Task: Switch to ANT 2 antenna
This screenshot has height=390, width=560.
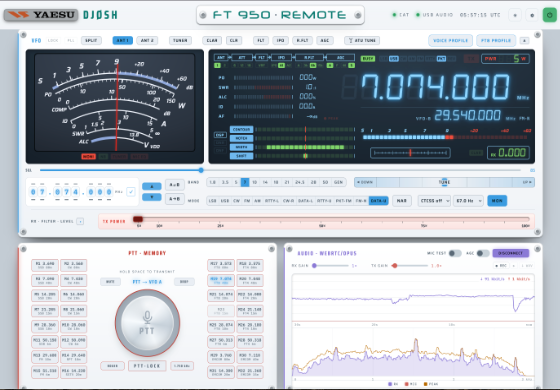Action: pos(147,40)
